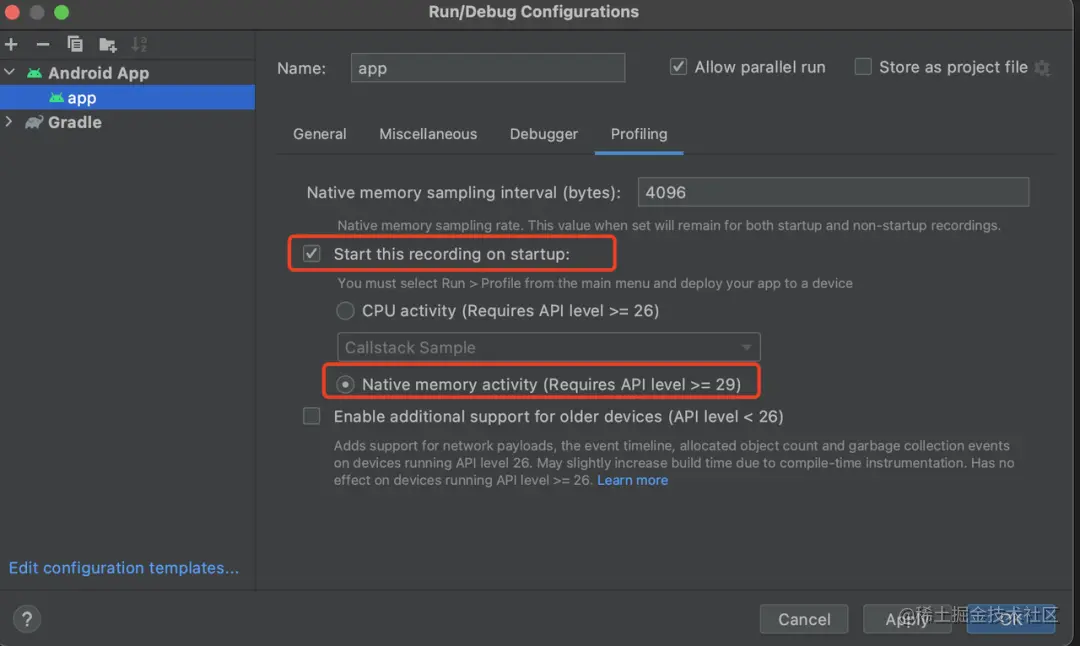Expand the Gradle tree node
The image size is (1080, 646).
(10, 122)
